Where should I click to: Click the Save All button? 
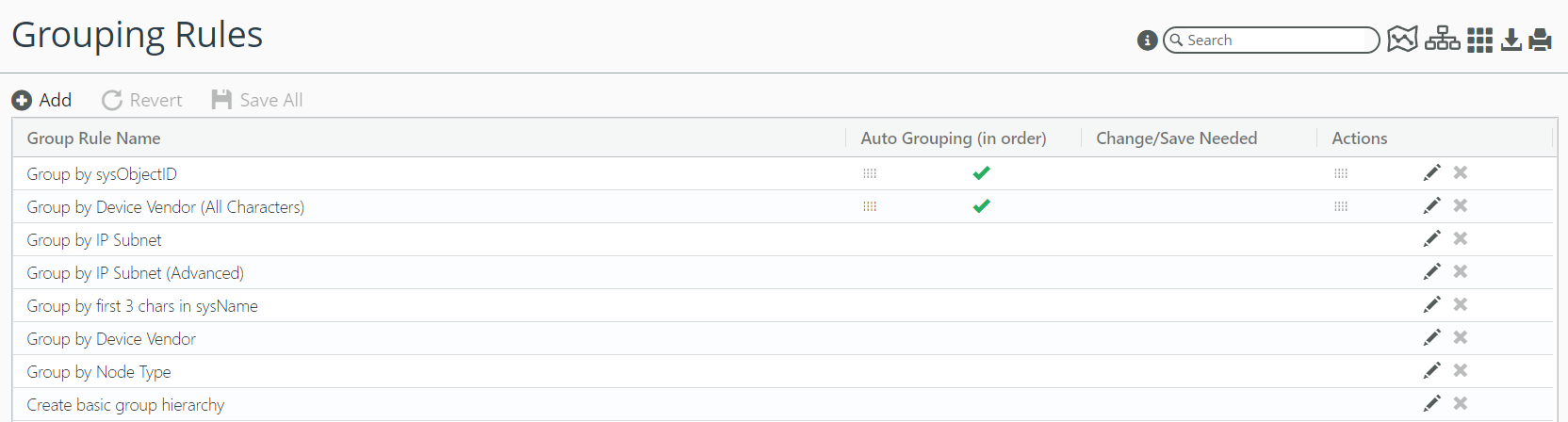[x=257, y=100]
